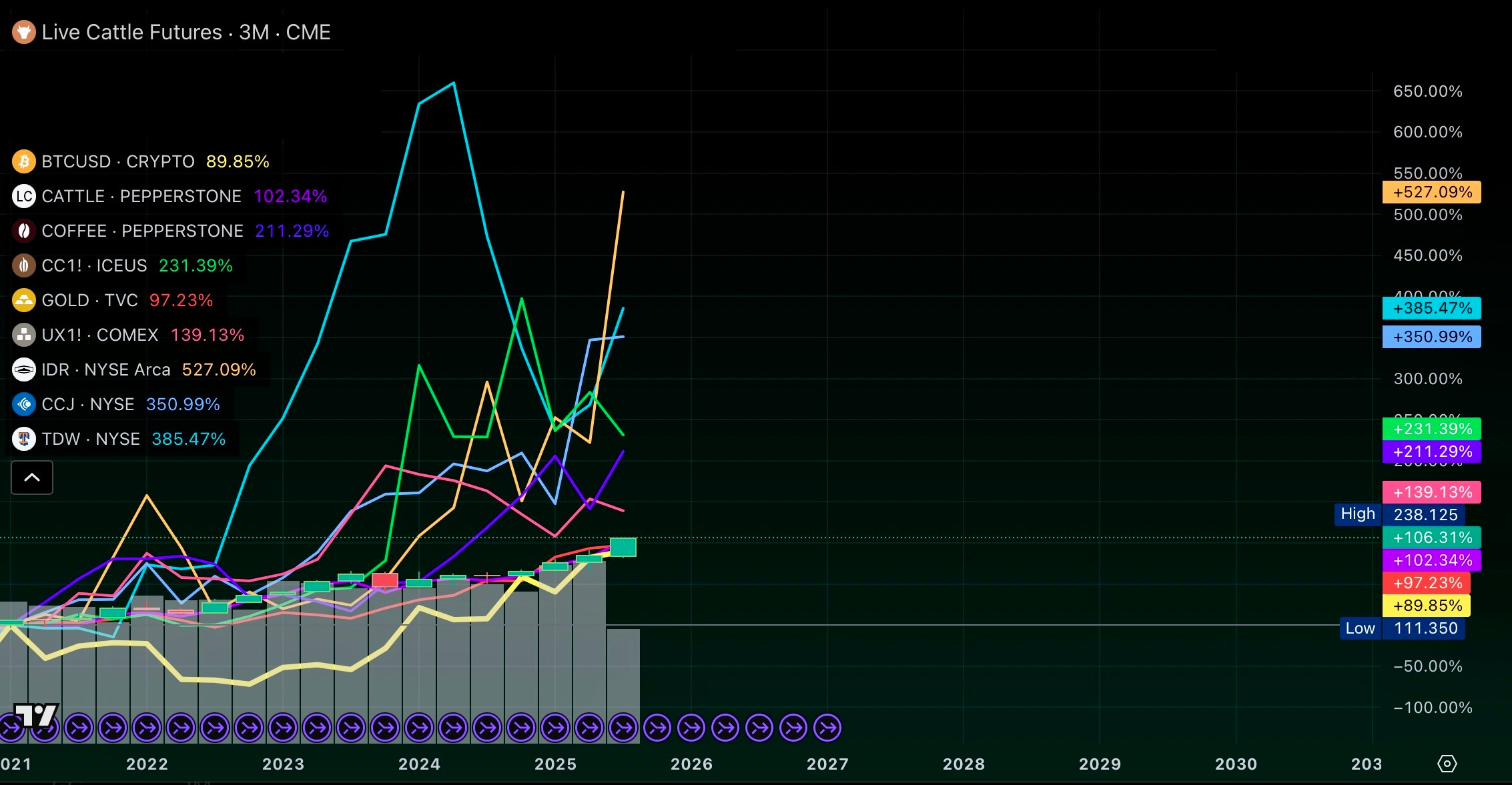The image size is (1512, 785).
Task: Select the GOLD TVC legend label
Action: pyautogui.click(x=89, y=300)
